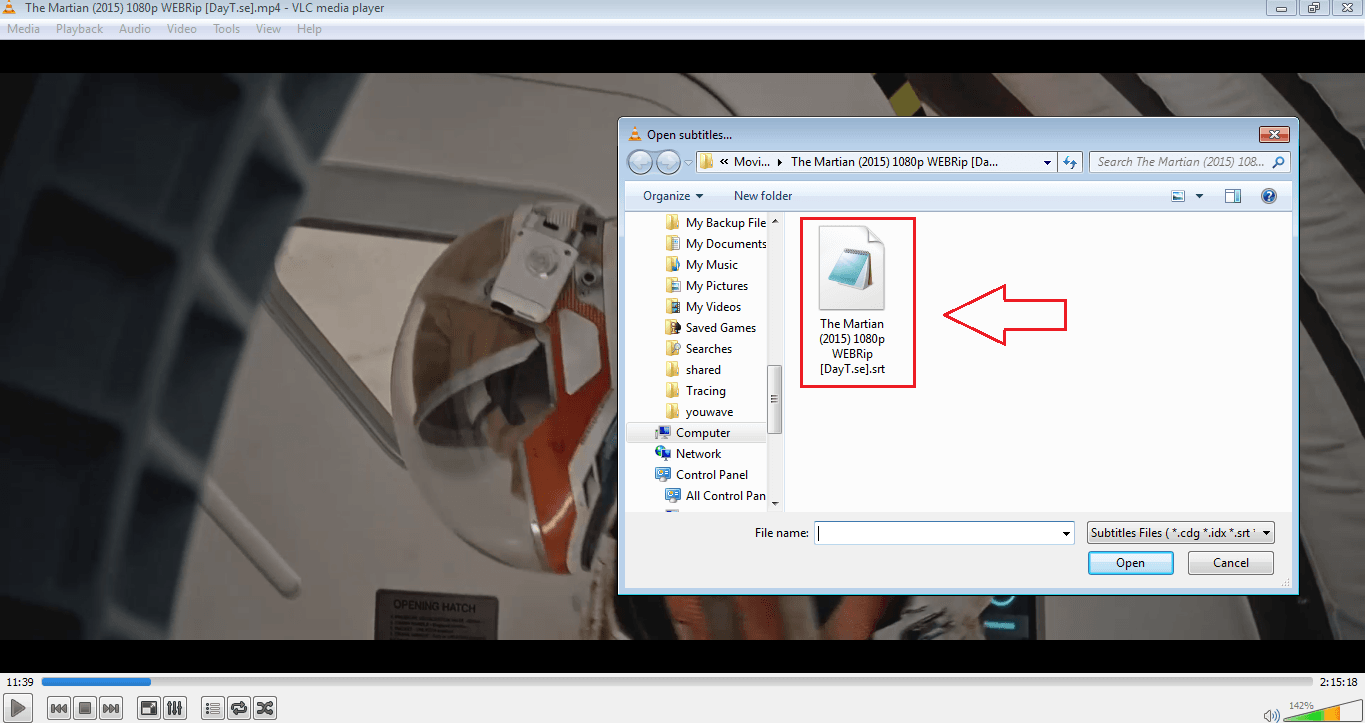Open the Help menu in VLC
This screenshot has width=1365, height=723.
(x=309, y=29)
